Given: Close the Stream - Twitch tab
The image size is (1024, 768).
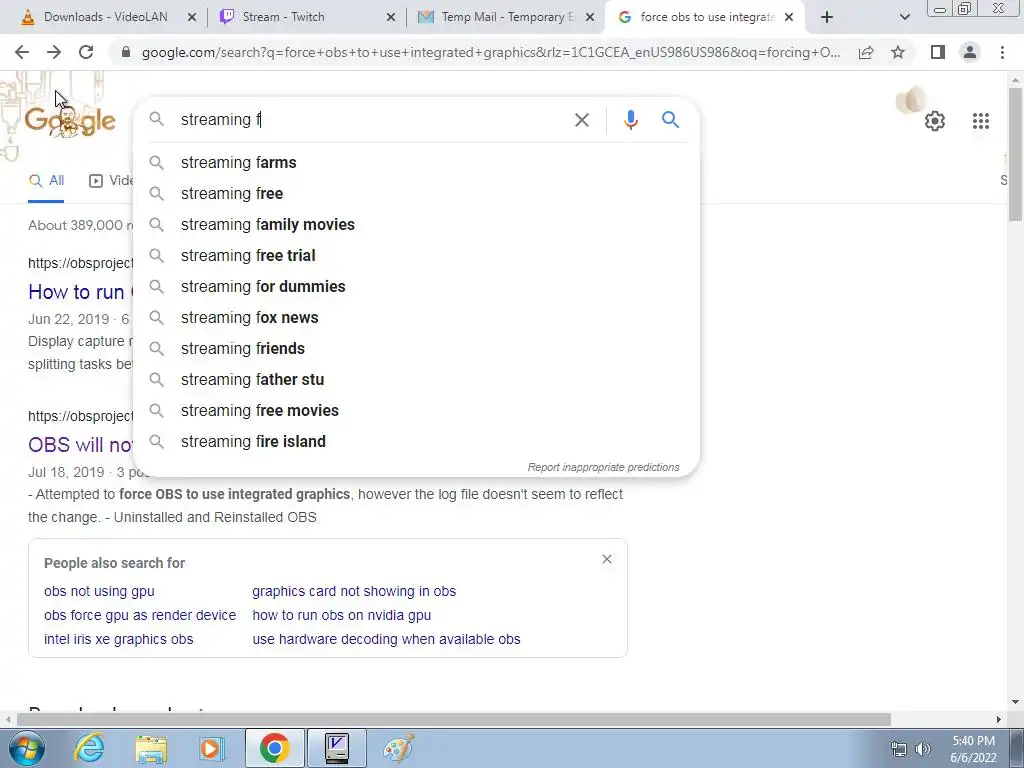Looking at the screenshot, I should pyautogui.click(x=391, y=18).
